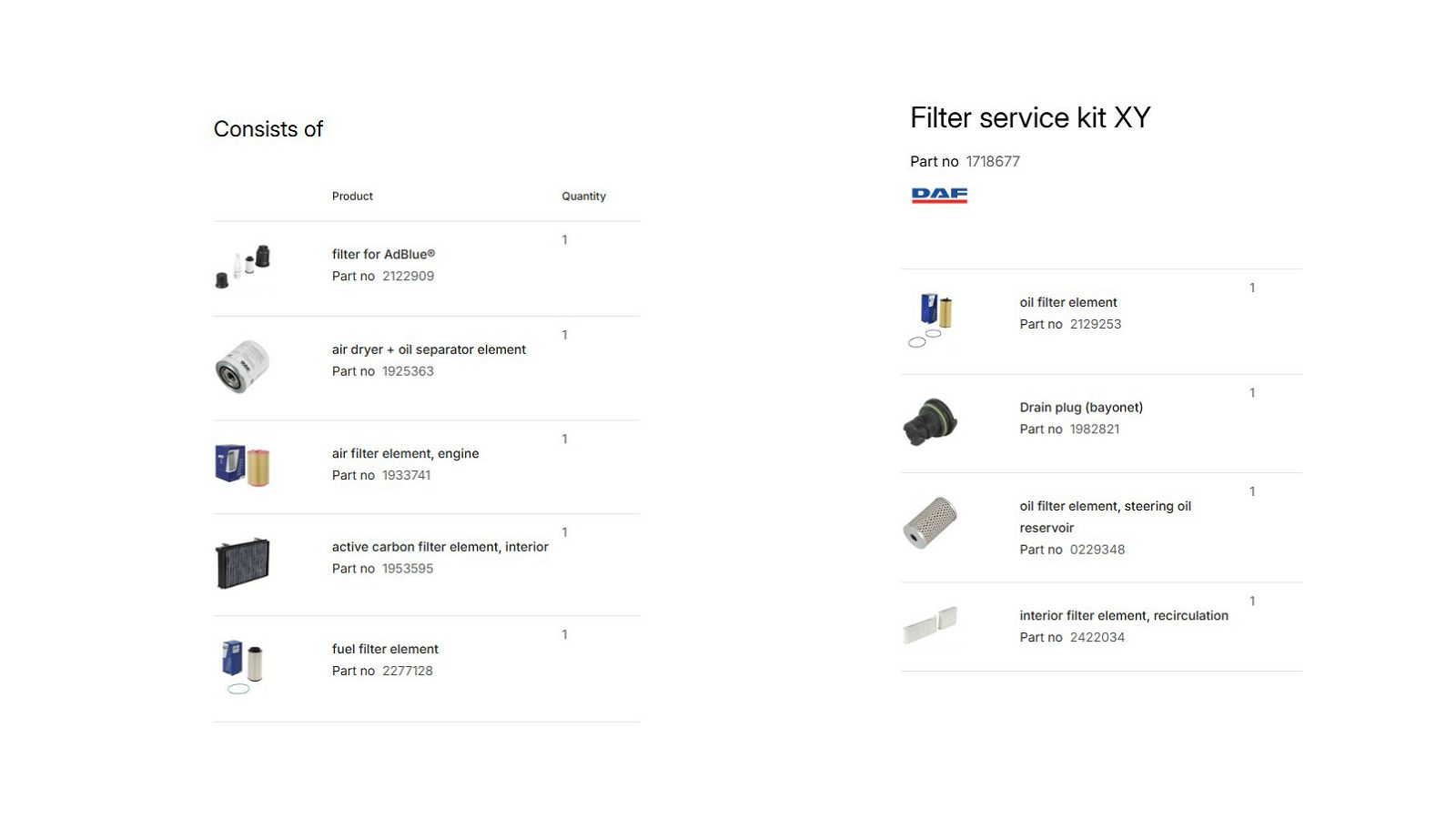The height and width of the screenshot is (819, 1456).
Task: Follow the 'air filter element, engine' link
Action: point(405,453)
